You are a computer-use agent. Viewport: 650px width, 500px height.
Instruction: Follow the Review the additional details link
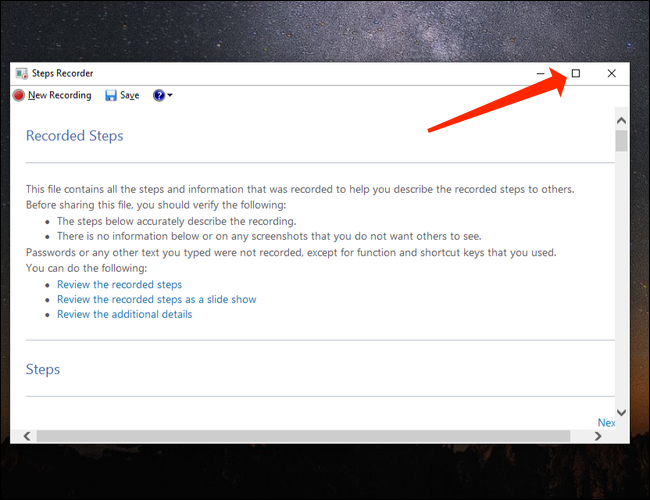[x=124, y=314]
